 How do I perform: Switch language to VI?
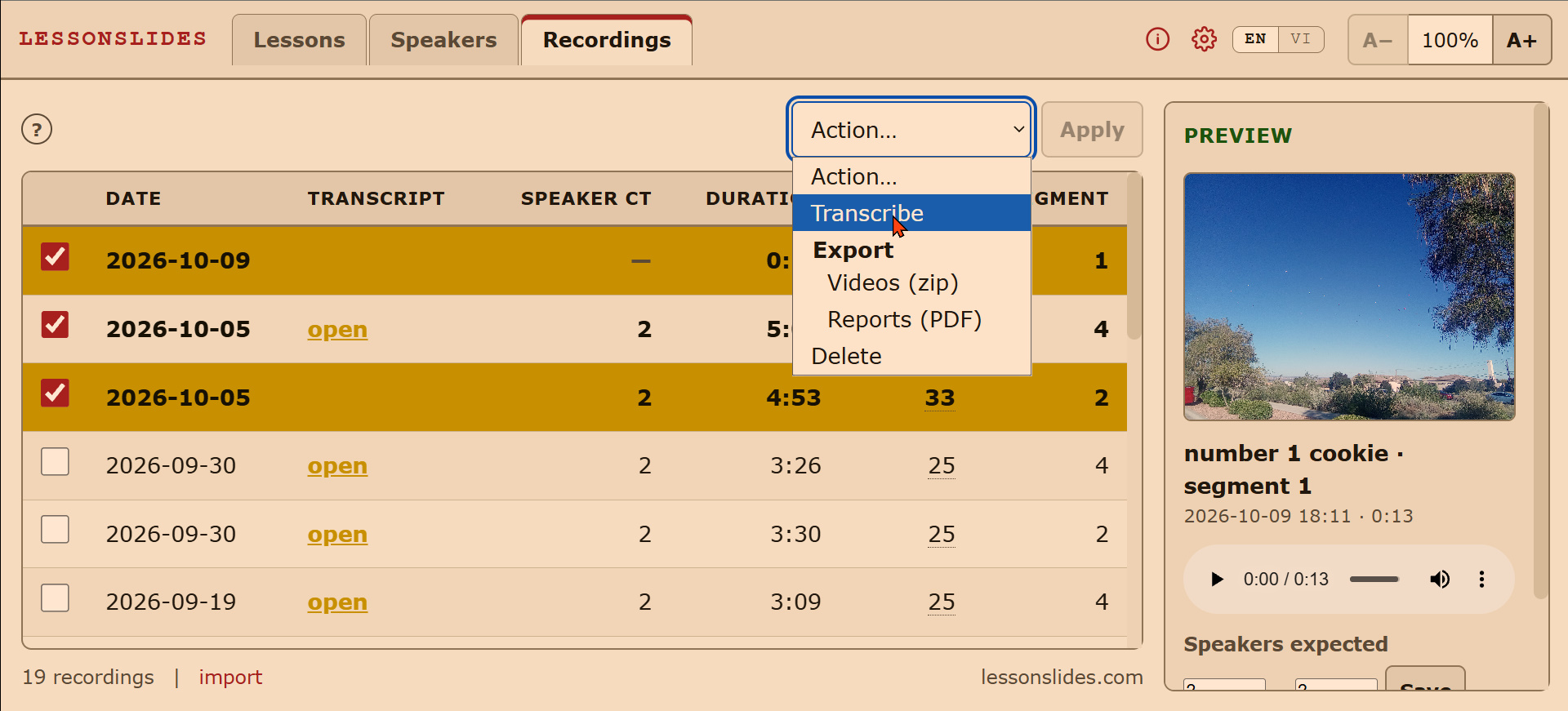point(1301,39)
